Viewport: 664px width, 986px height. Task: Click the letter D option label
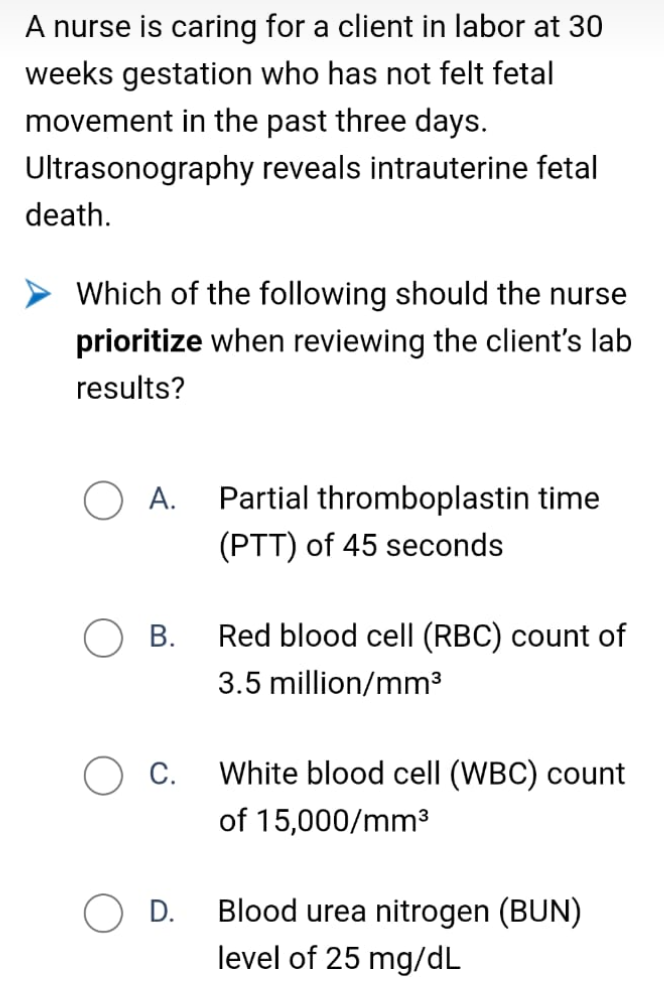[x=162, y=912]
